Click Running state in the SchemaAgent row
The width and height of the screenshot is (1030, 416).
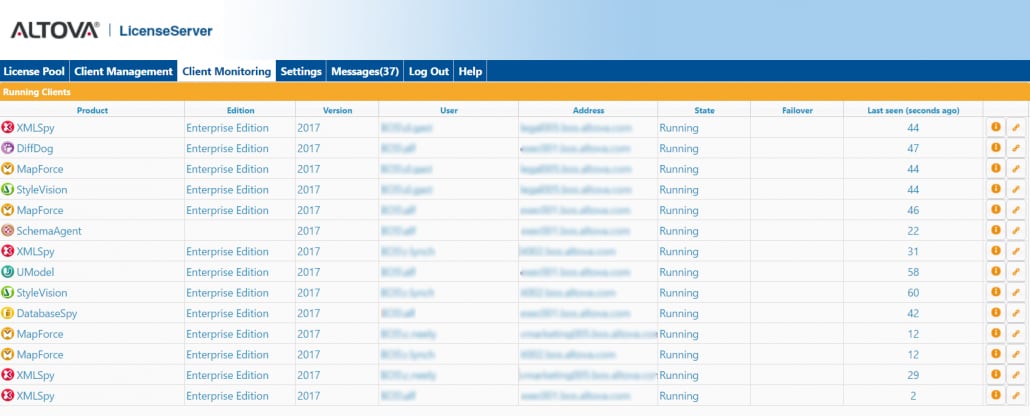(x=679, y=231)
